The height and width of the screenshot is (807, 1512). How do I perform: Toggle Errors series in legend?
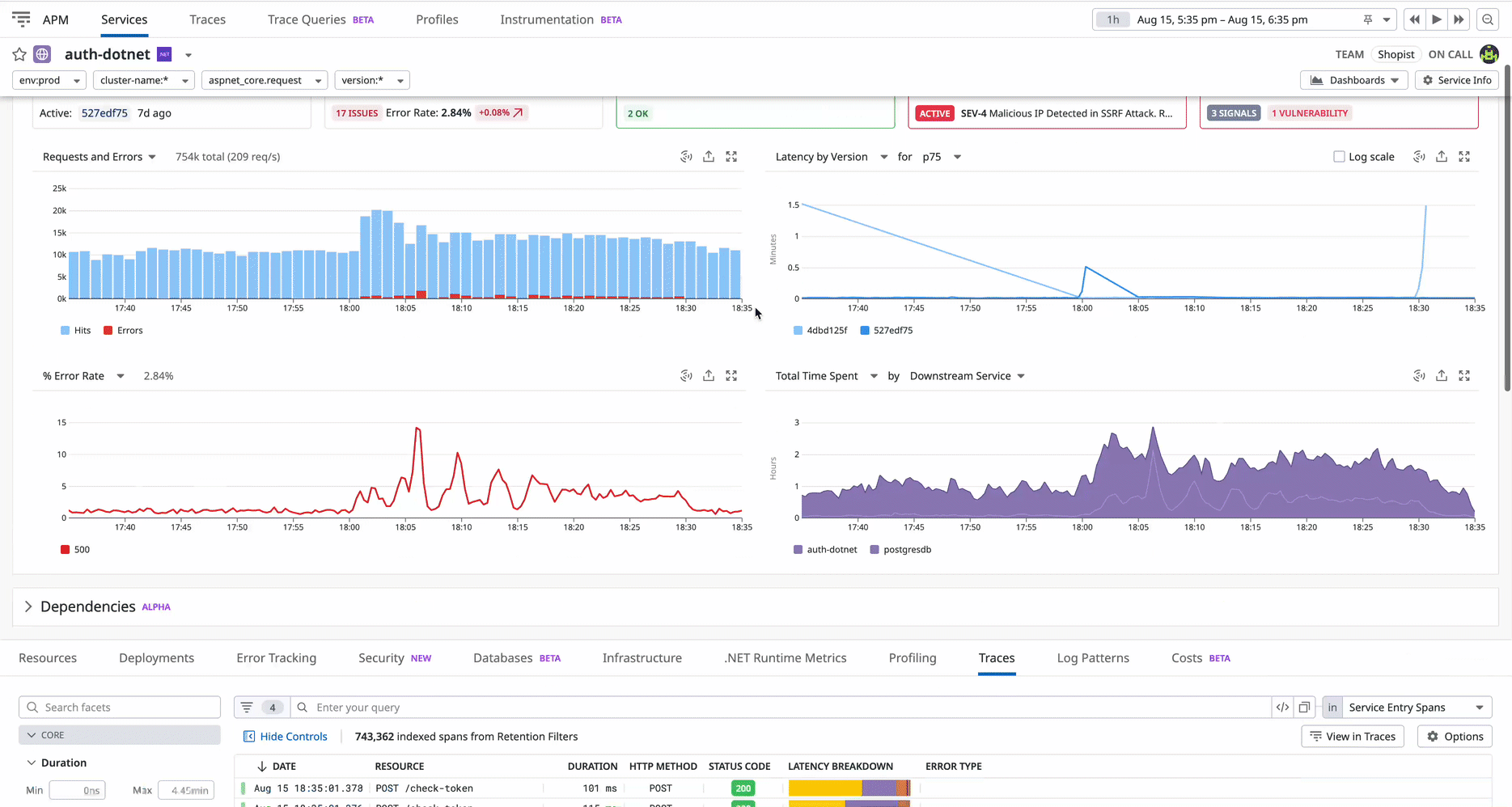pyautogui.click(x=123, y=331)
